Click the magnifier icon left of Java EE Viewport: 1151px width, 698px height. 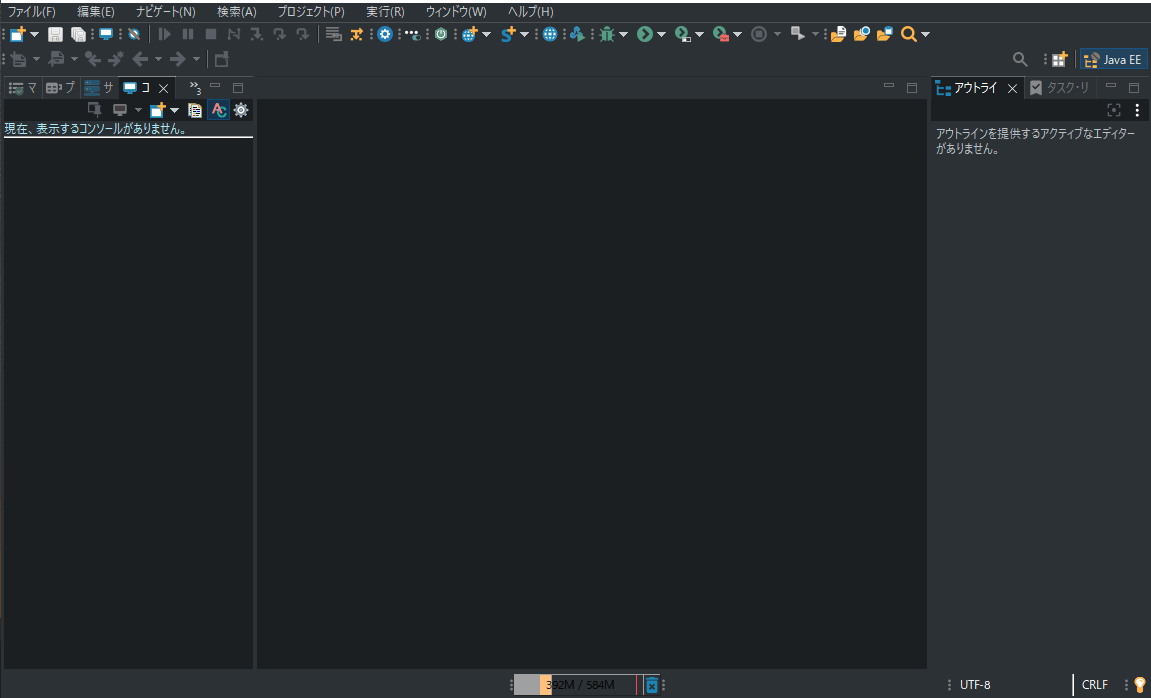coord(1020,60)
